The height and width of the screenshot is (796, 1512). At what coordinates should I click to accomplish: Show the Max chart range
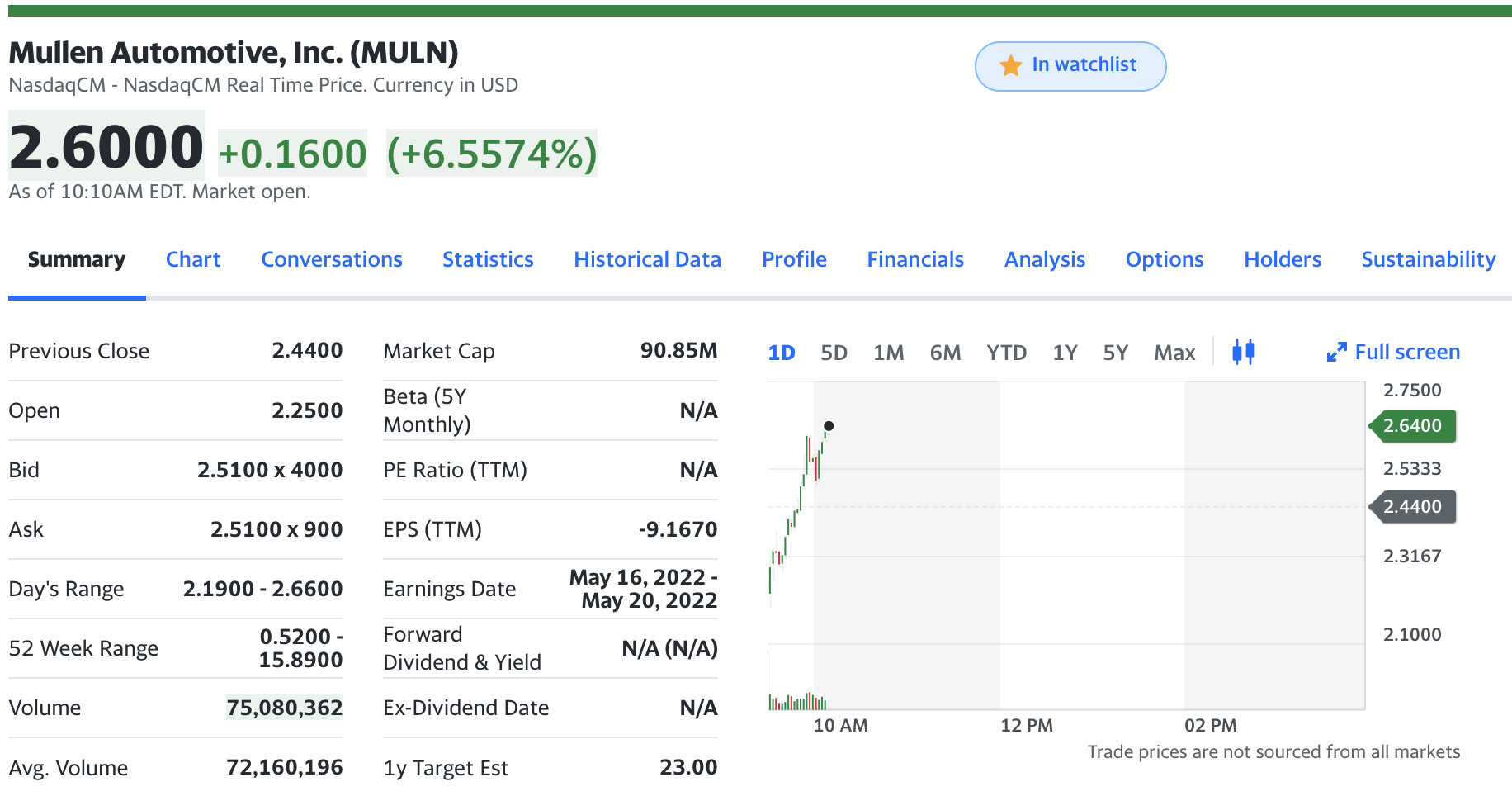pyautogui.click(x=1174, y=353)
